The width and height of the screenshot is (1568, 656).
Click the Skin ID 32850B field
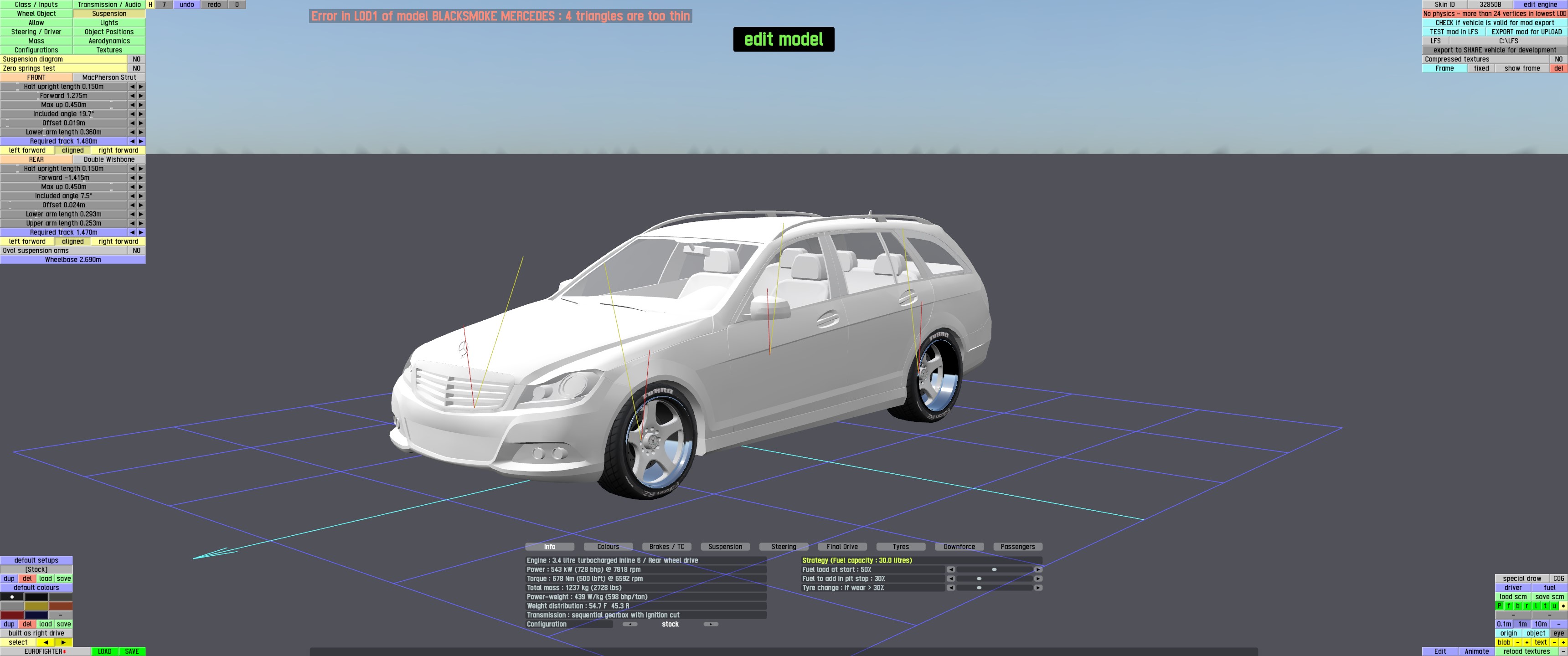pyautogui.click(x=1491, y=4)
